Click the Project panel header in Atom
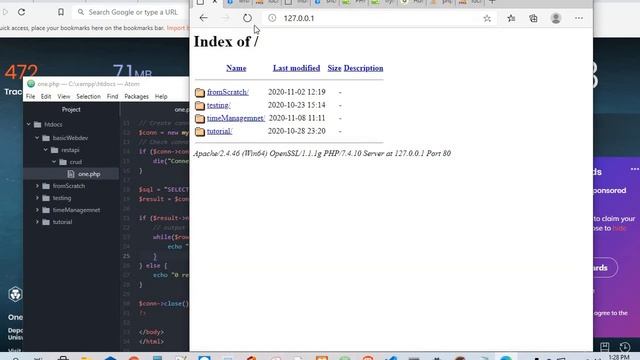This screenshot has width=640, height=360. click(71, 109)
